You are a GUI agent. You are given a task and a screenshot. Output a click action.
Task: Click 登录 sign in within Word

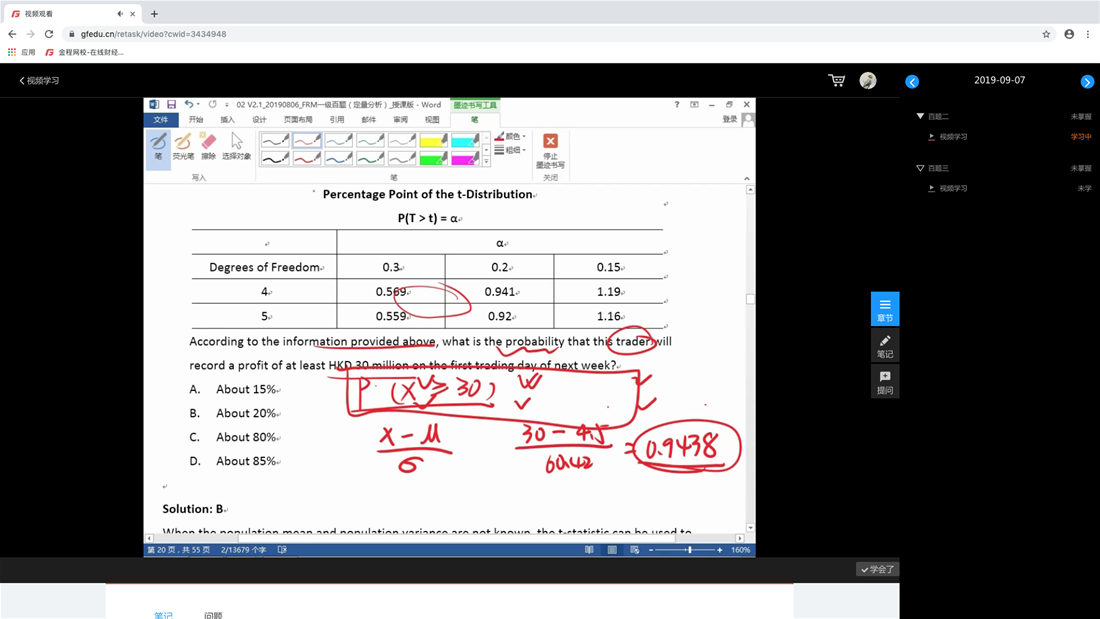coord(730,120)
